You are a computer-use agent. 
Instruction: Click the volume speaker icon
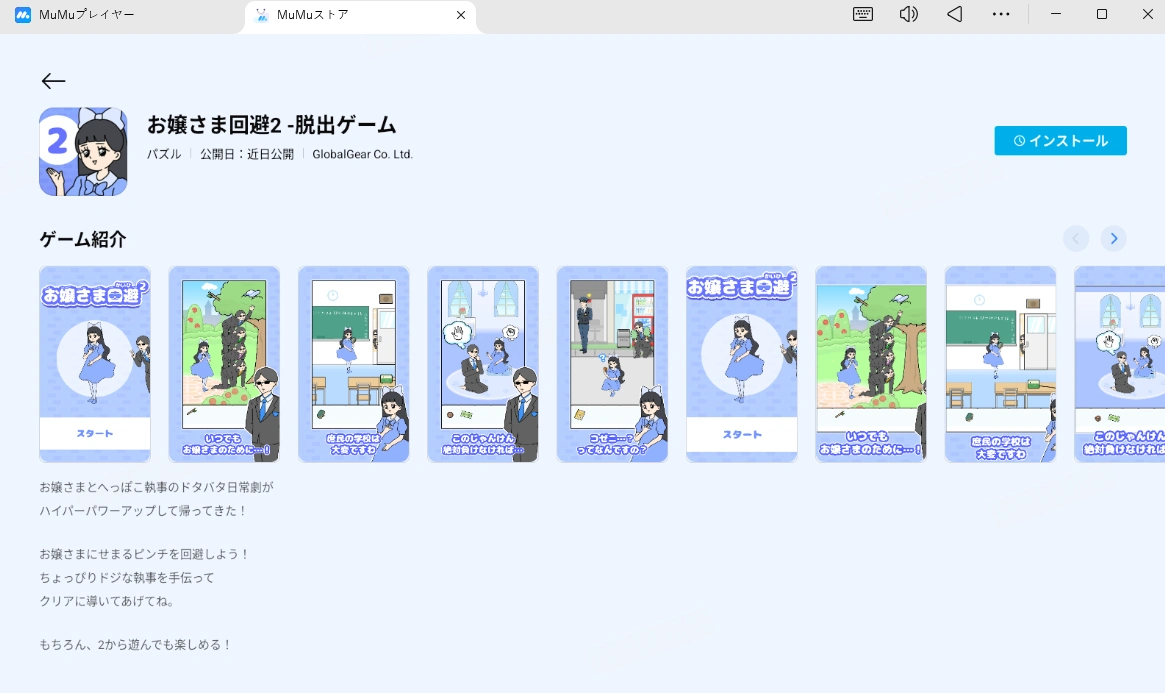tap(909, 14)
